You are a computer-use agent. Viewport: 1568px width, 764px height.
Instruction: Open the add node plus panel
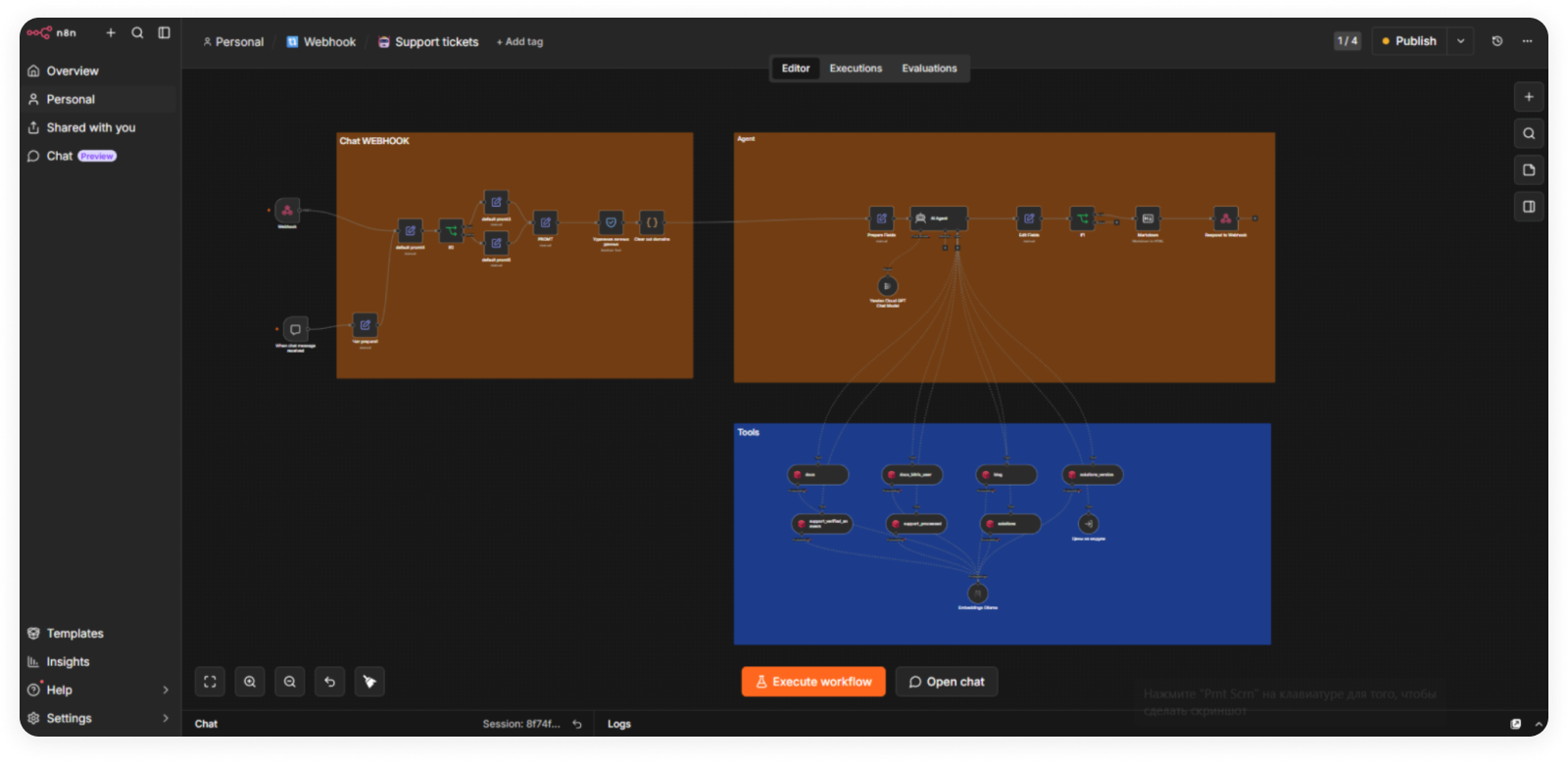(1529, 97)
